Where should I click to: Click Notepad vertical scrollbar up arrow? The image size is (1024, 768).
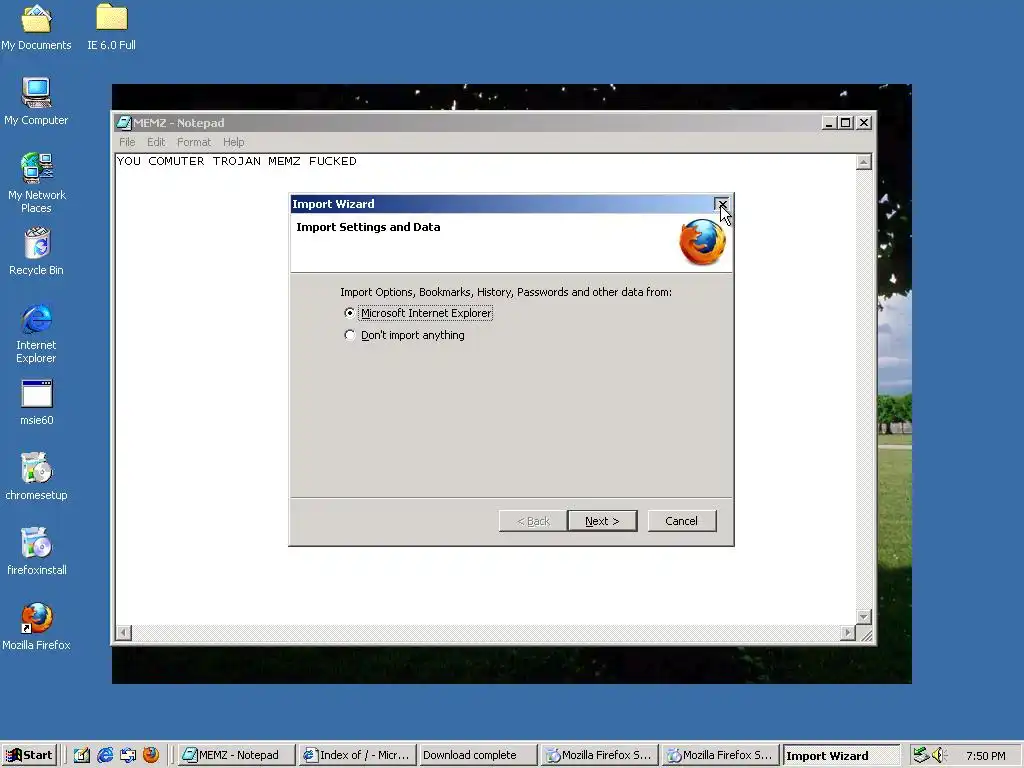click(863, 162)
